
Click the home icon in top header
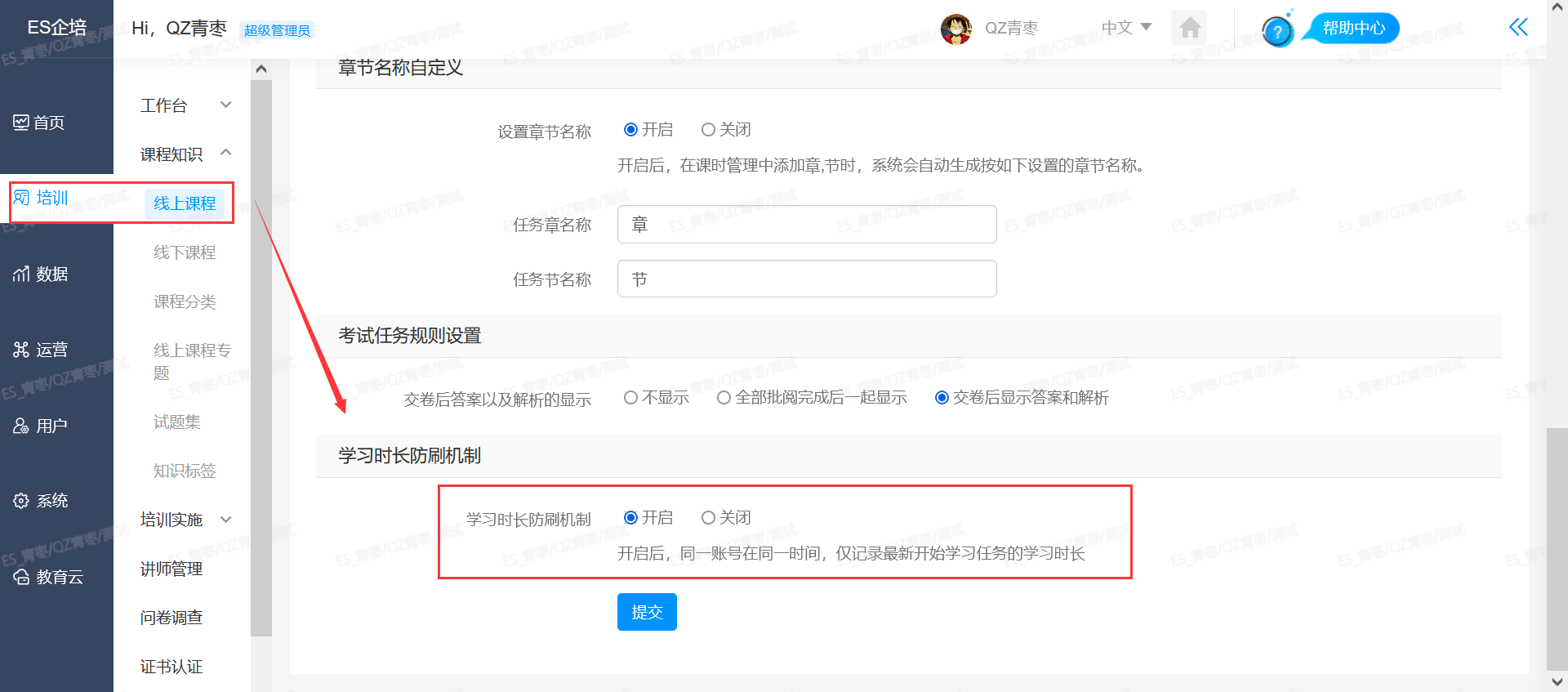click(x=1189, y=29)
